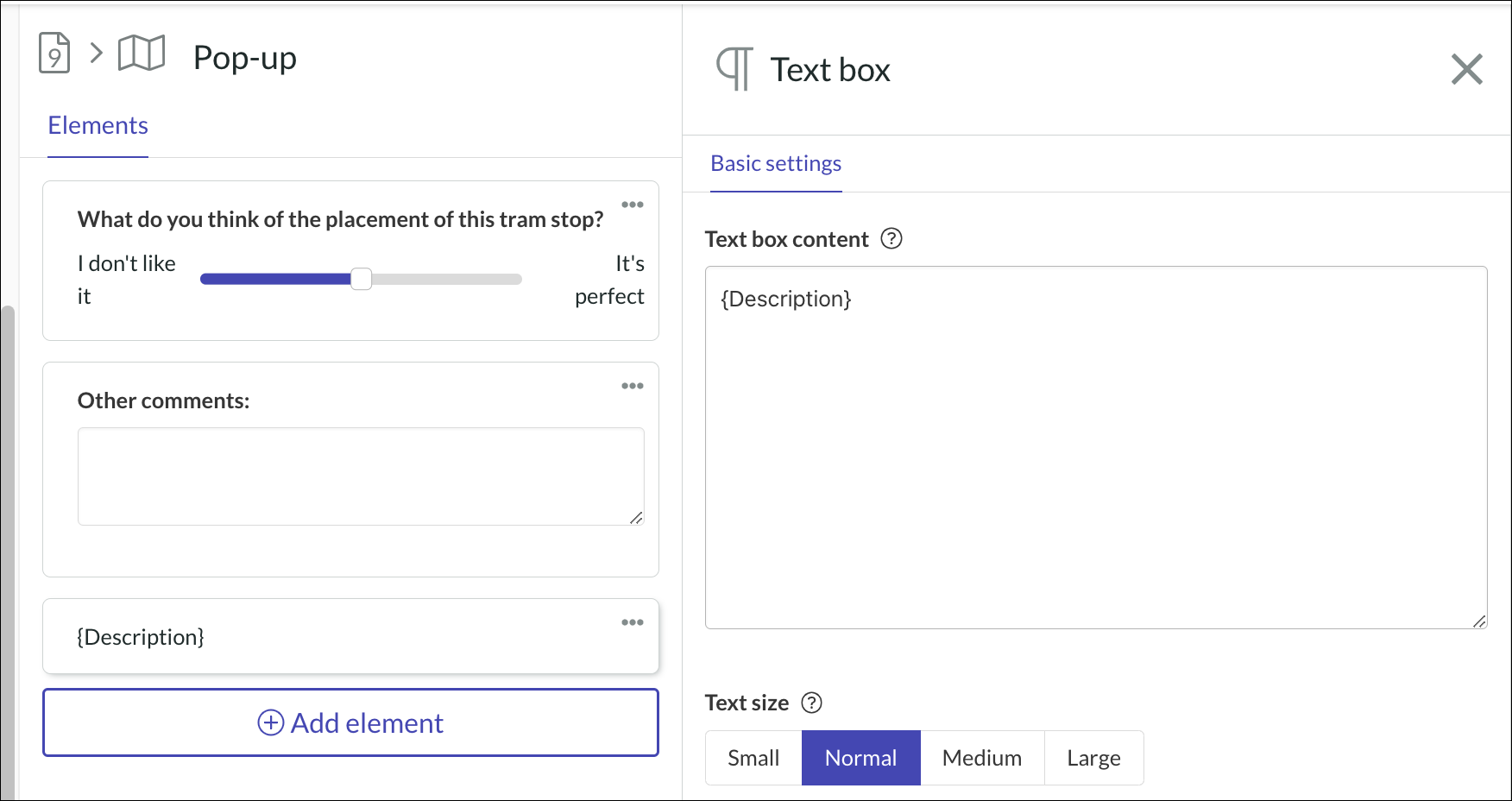Click the pilcrow Text box panel icon
Viewport: 1512px width, 801px height.
pyautogui.click(x=733, y=69)
